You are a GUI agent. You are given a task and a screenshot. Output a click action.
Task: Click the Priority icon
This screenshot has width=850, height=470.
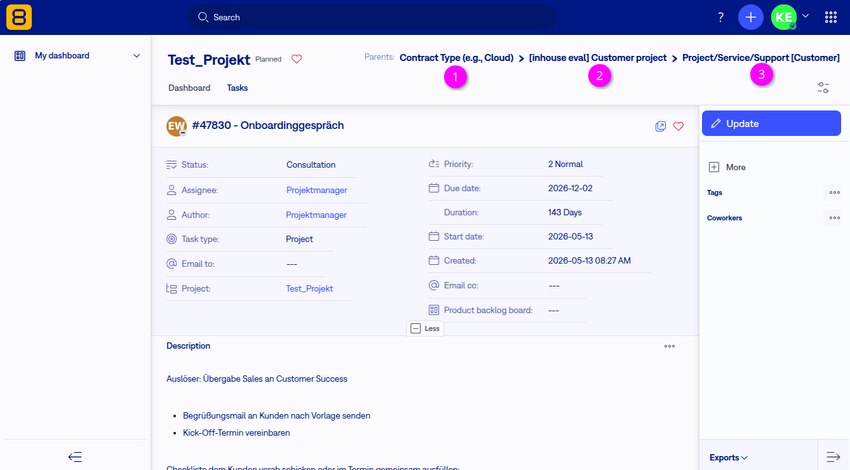(434, 164)
